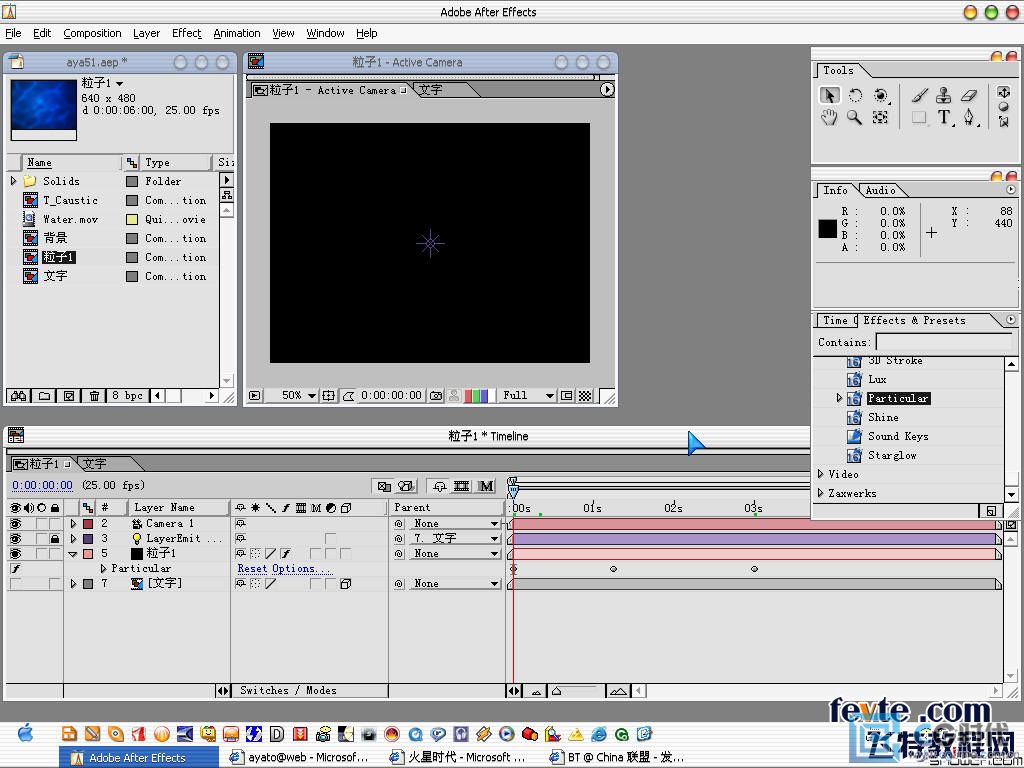This screenshot has width=1024, height=768.
Task: Hide the LayerEmit layer
Action: pyautogui.click(x=15, y=539)
